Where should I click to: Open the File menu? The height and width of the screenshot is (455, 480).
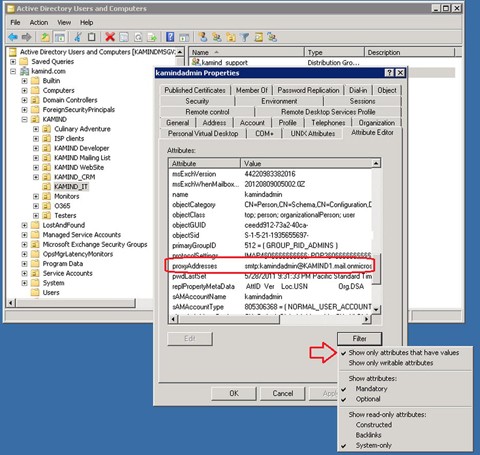point(15,23)
